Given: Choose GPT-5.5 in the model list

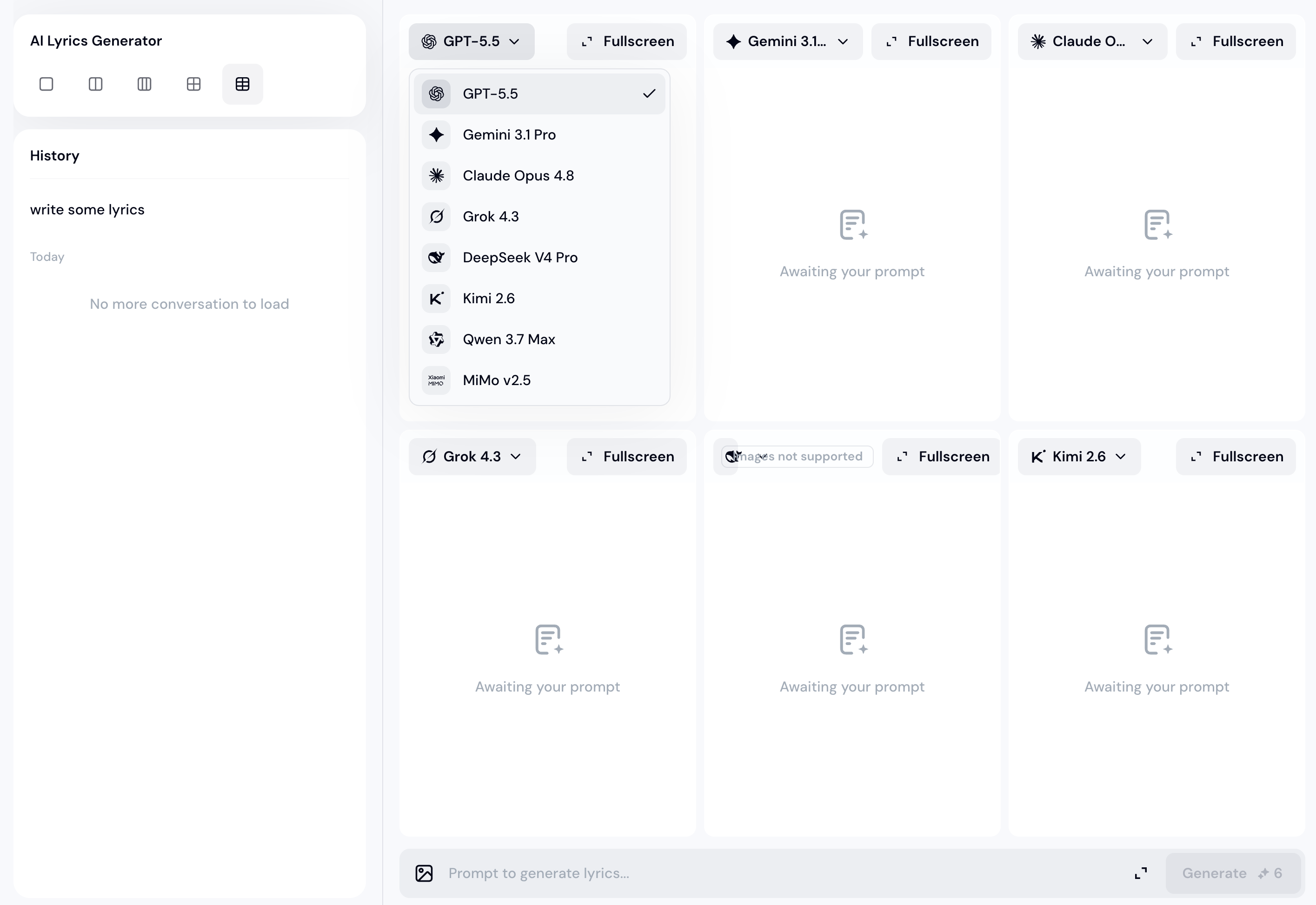Looking at the screenshot, I should click(x=539, y=93).
